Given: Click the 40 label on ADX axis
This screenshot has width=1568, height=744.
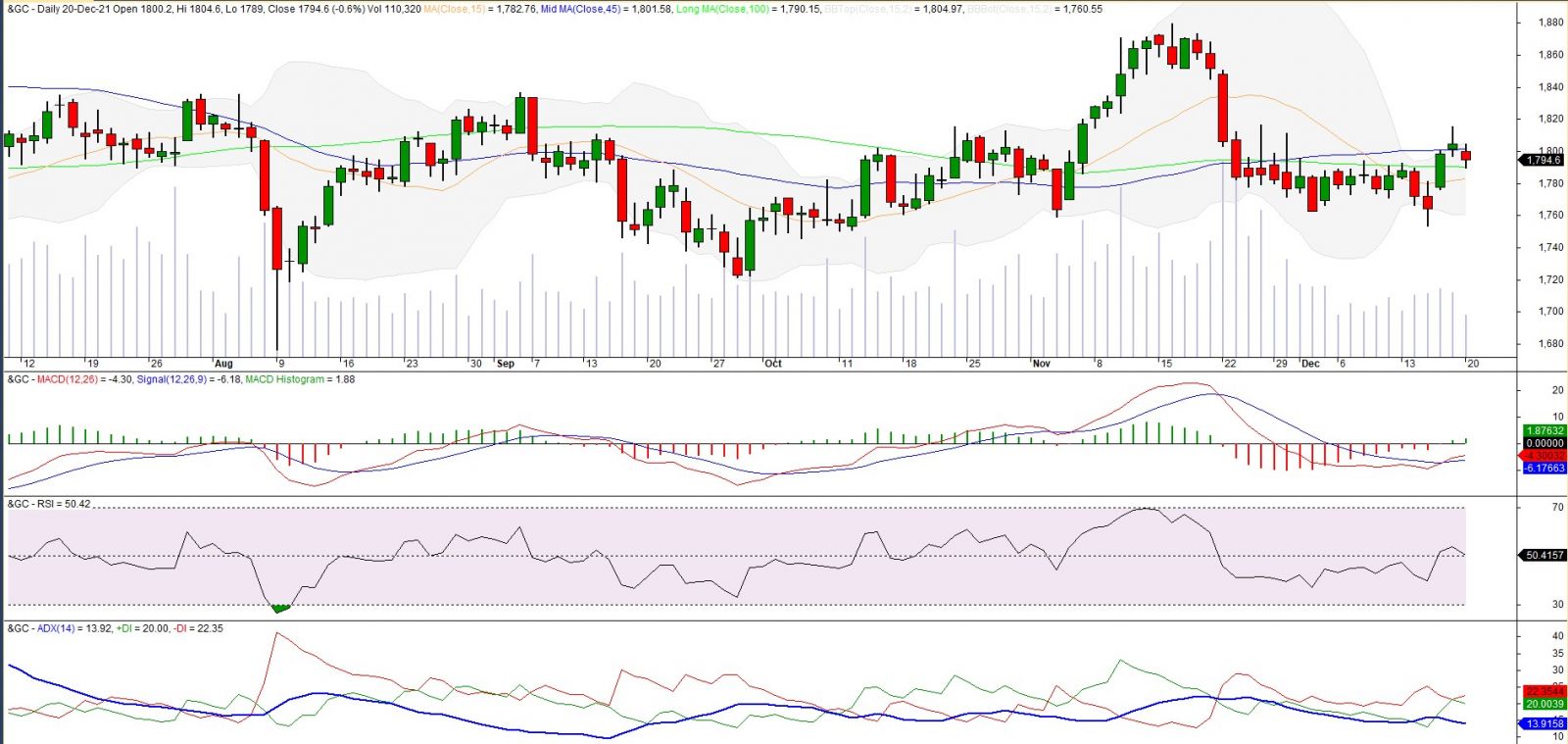Looking at the screenshot, I should point(1558,636).
